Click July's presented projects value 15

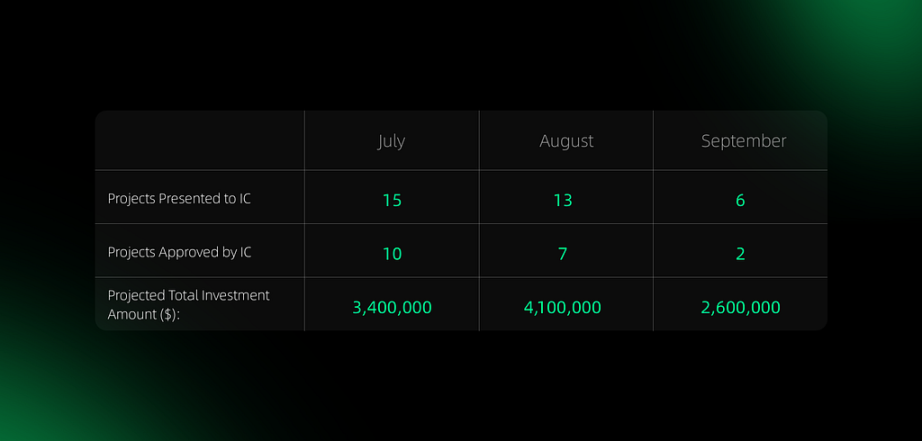pos(392,201)
